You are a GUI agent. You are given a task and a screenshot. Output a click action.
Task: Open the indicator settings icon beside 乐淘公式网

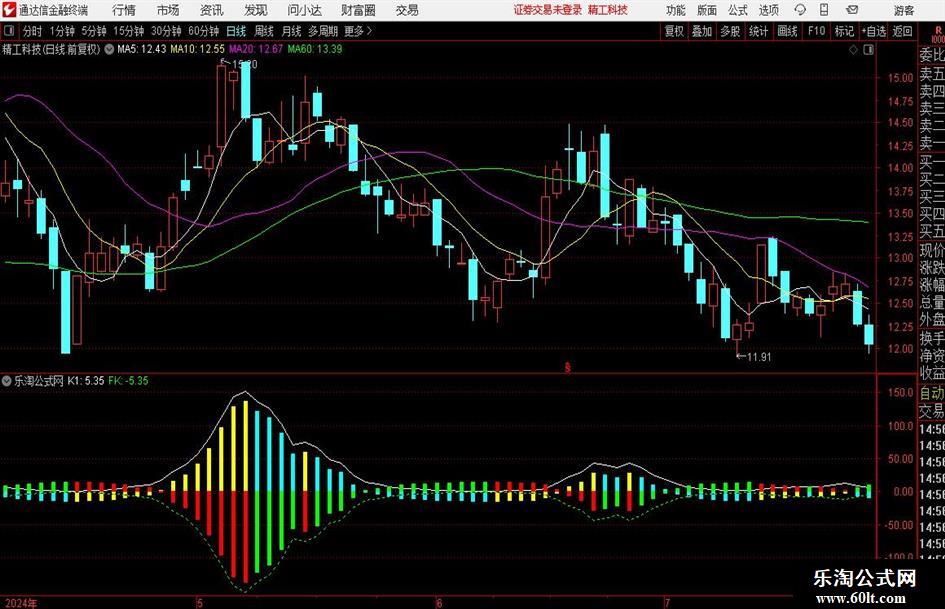coord(7,381)
